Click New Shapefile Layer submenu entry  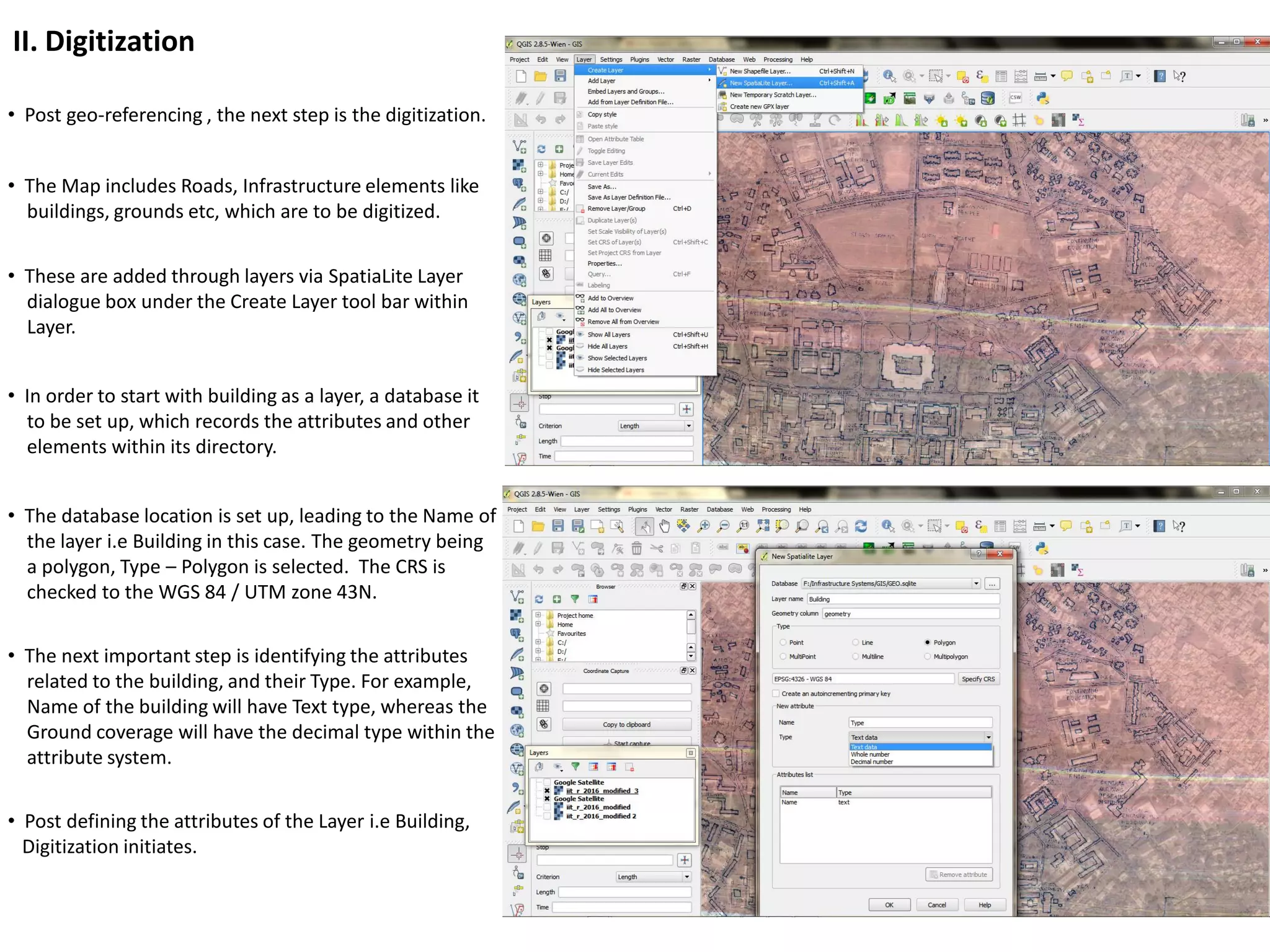tap(790, 71)
